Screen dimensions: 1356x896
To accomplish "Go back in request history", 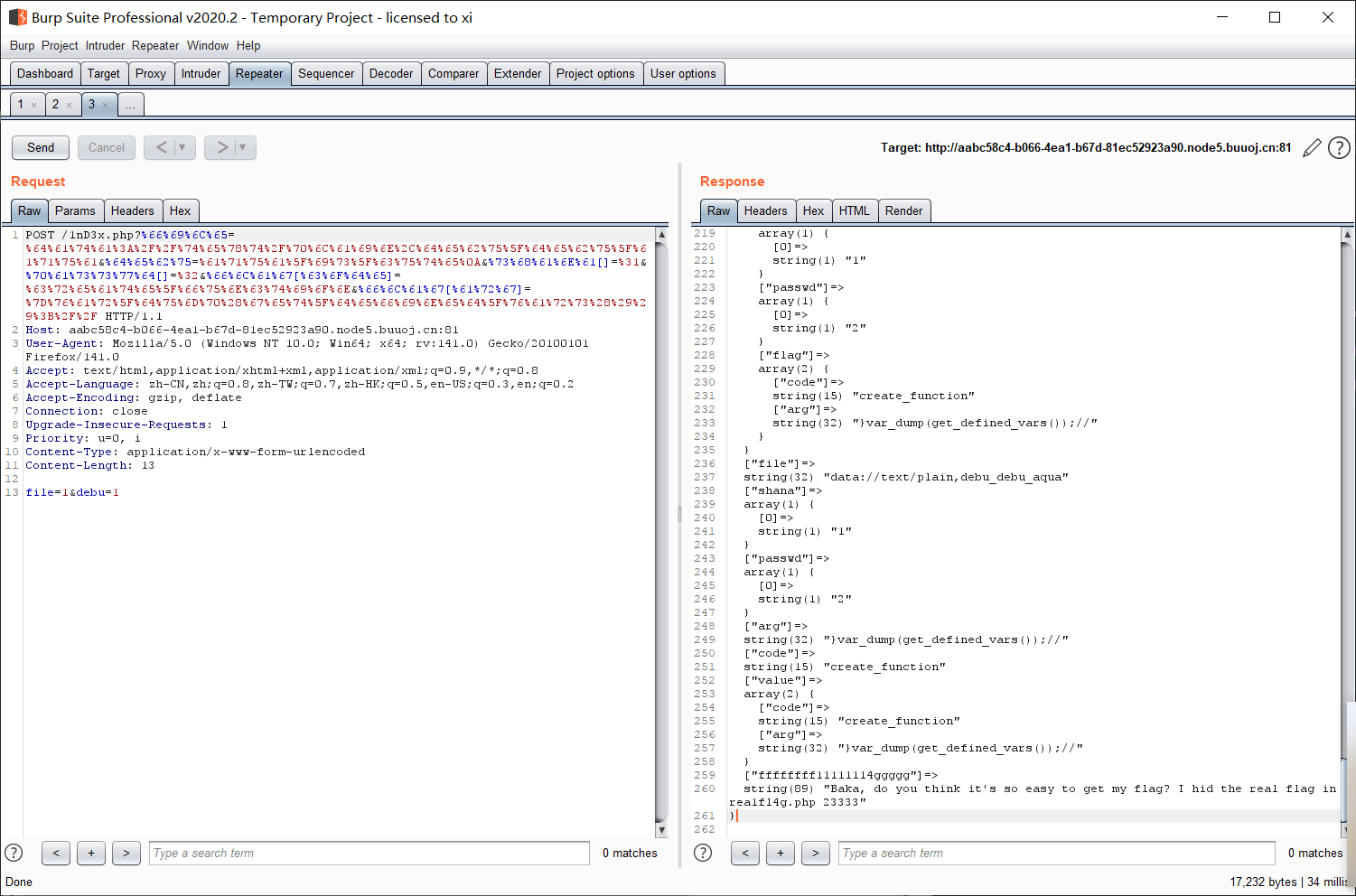I will [x=161, y=147].
